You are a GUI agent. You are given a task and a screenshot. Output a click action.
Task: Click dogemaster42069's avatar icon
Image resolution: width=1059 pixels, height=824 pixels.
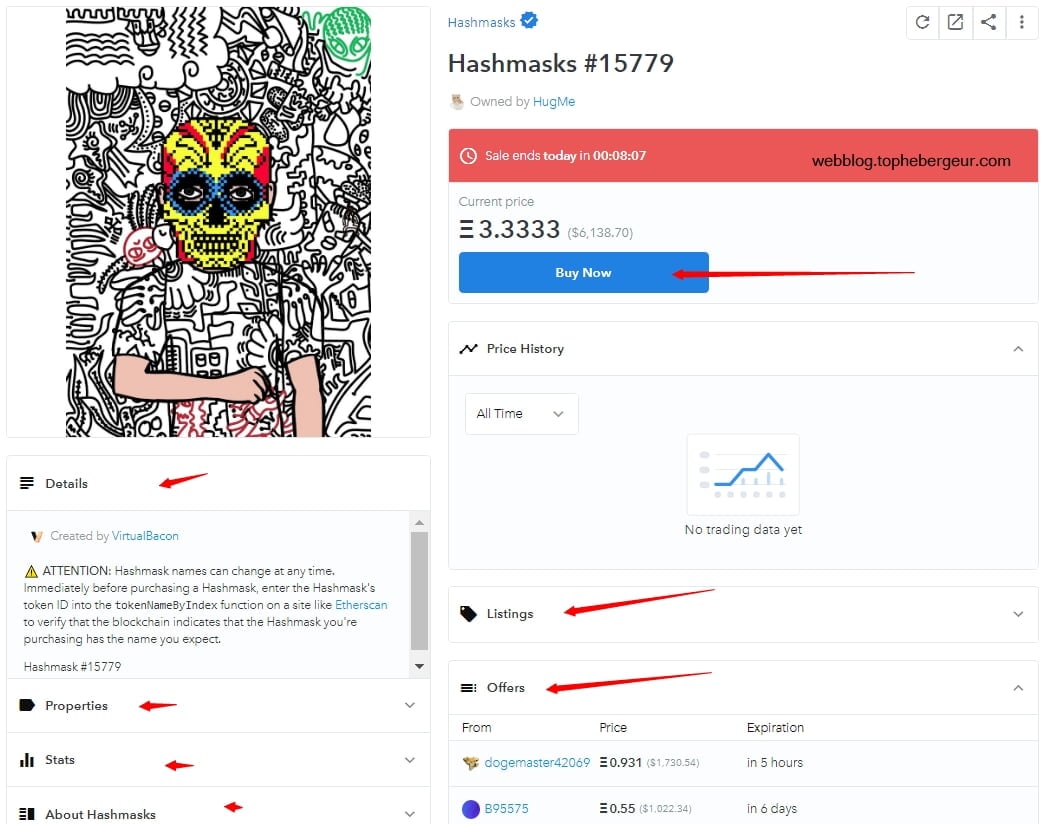tap(470, 763)
